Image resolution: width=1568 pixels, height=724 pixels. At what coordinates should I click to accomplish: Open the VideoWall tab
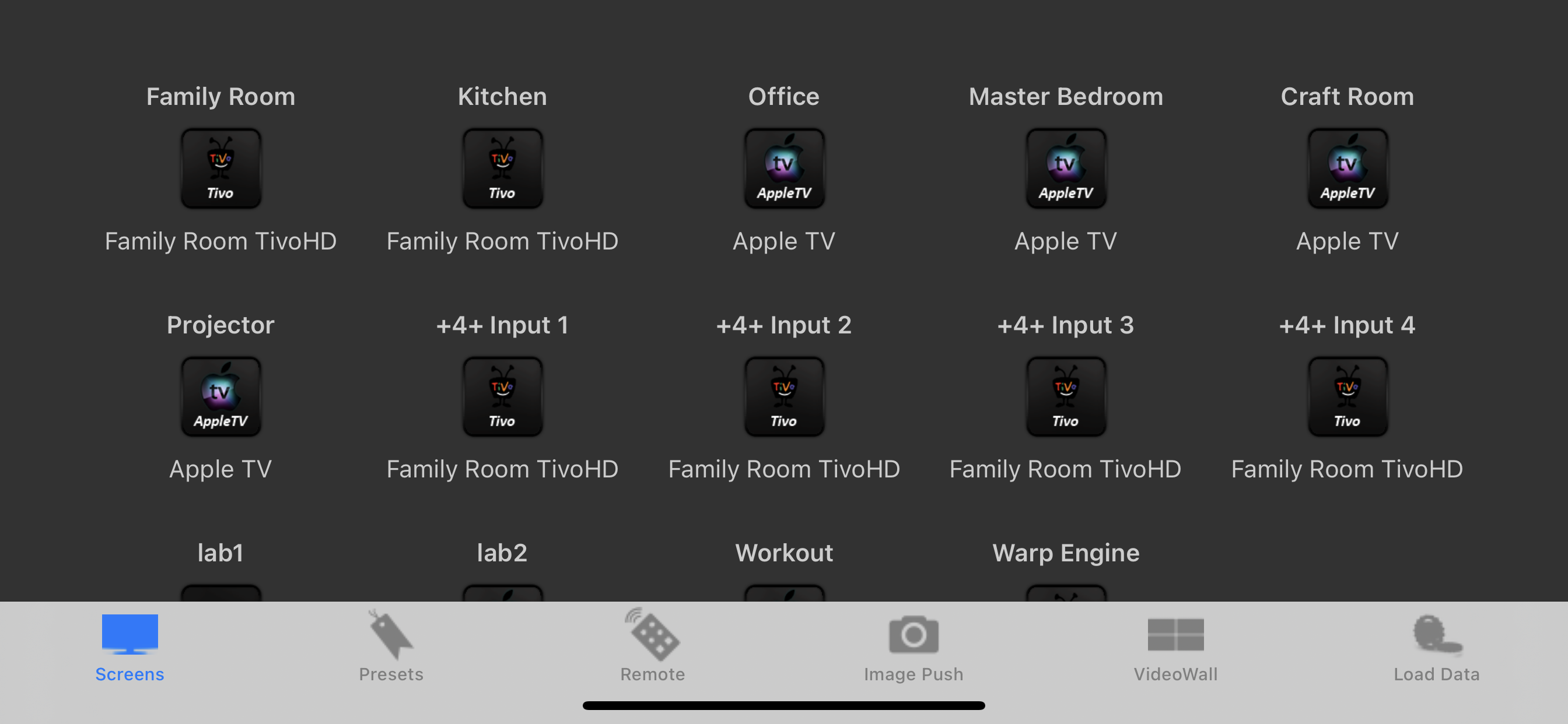(x=1175, y=646)
